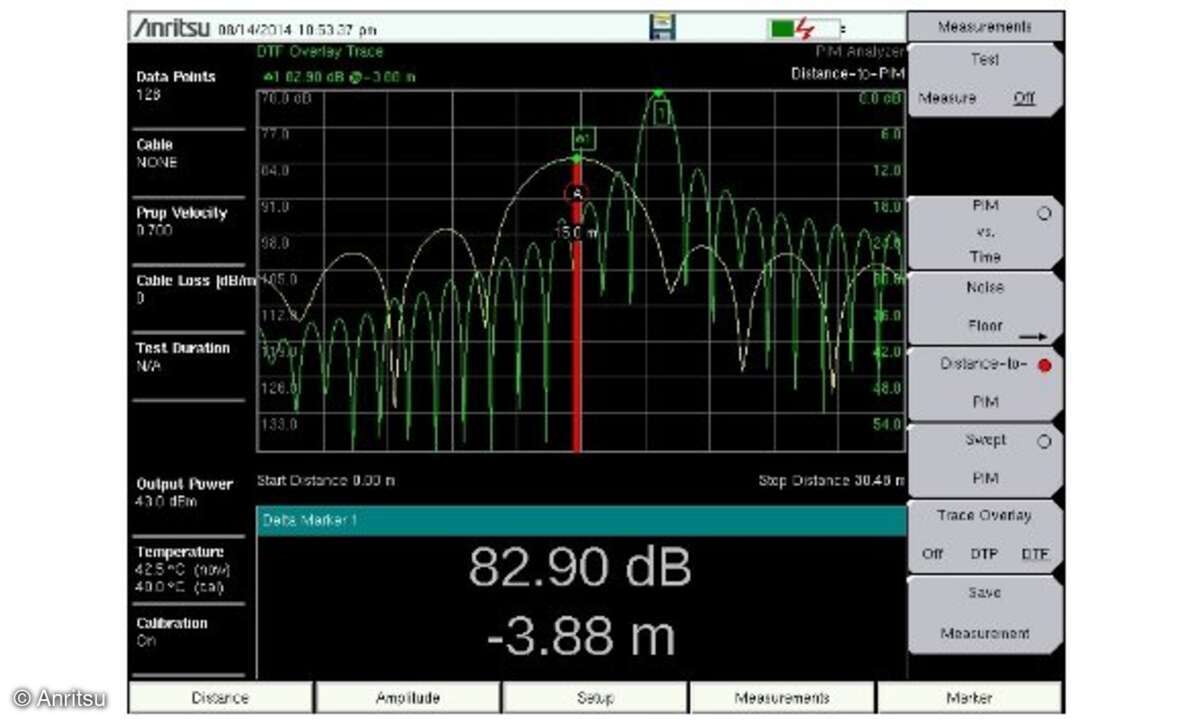Open the Setup menu tab

[595, 697]
